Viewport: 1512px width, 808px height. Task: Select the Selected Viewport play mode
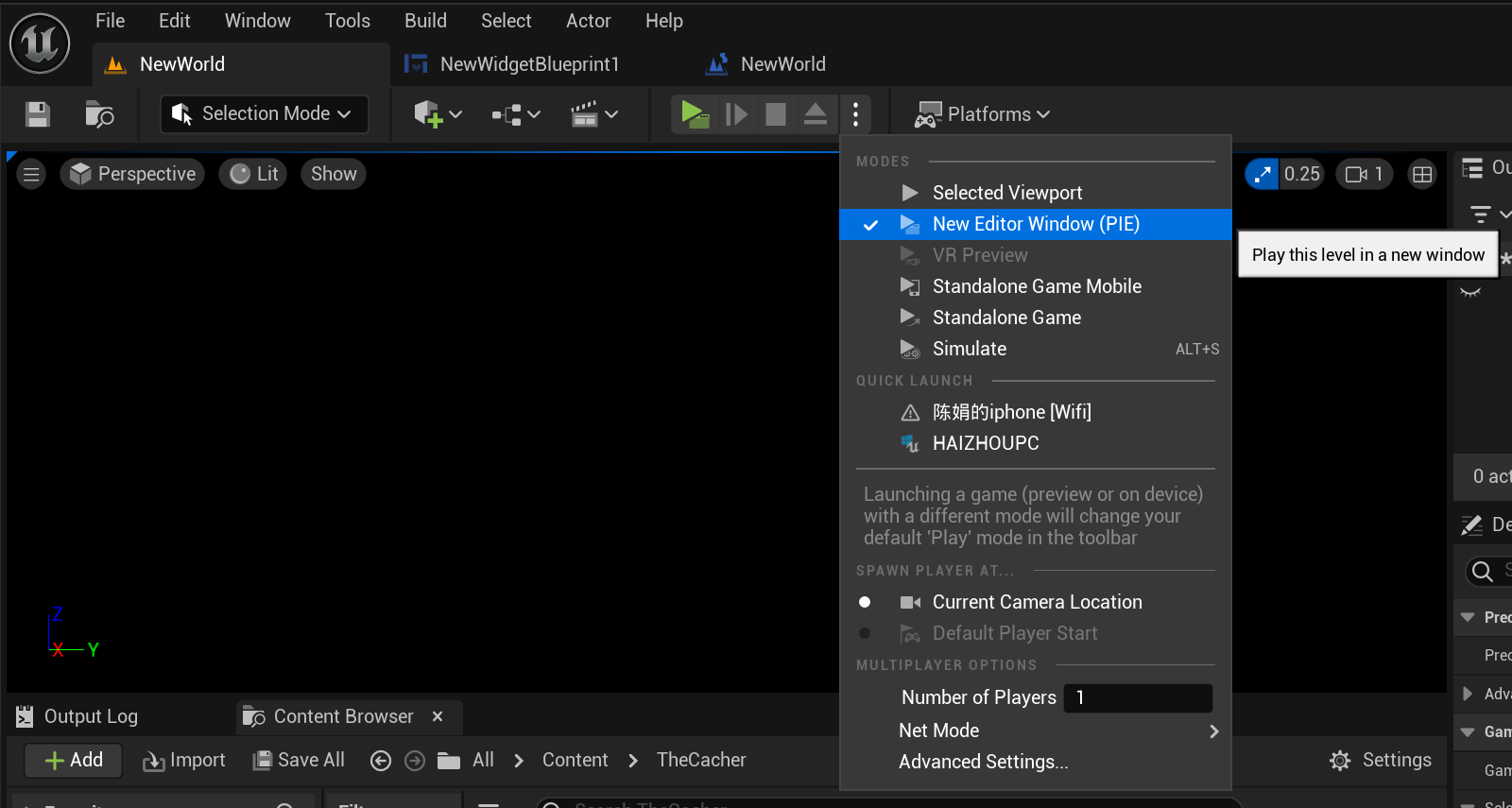pos(1036,193)
